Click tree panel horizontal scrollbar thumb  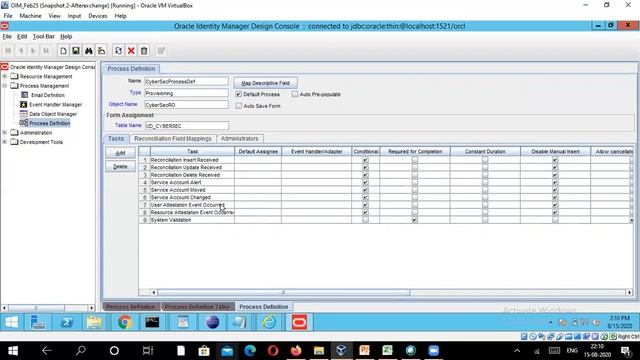pos(36,308)
